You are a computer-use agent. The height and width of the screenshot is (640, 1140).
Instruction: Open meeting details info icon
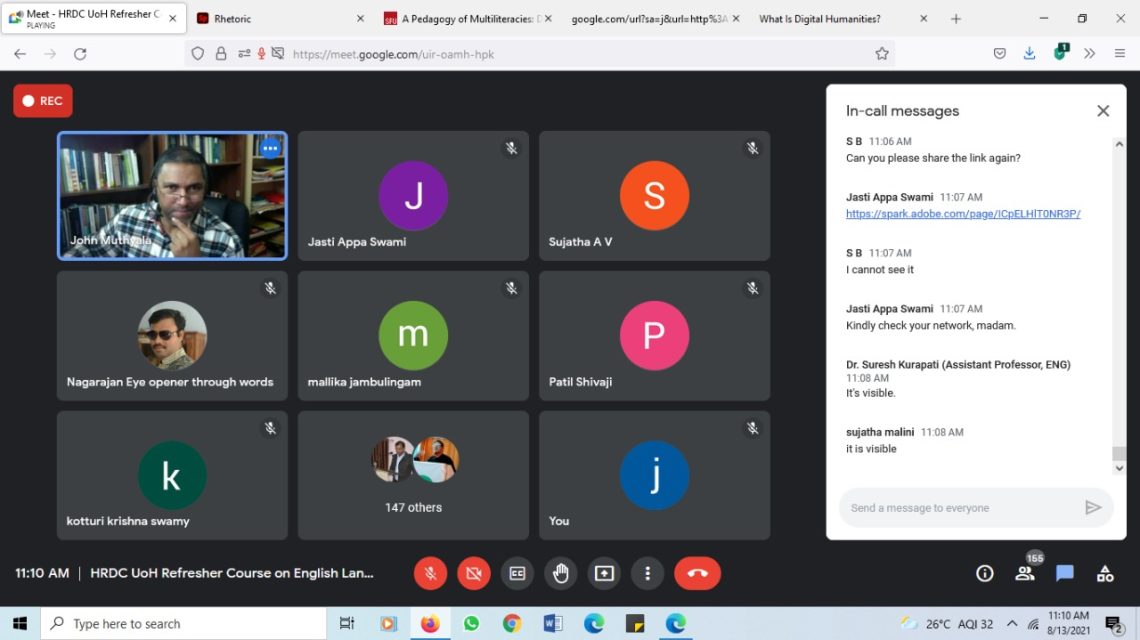pos(985,573)
